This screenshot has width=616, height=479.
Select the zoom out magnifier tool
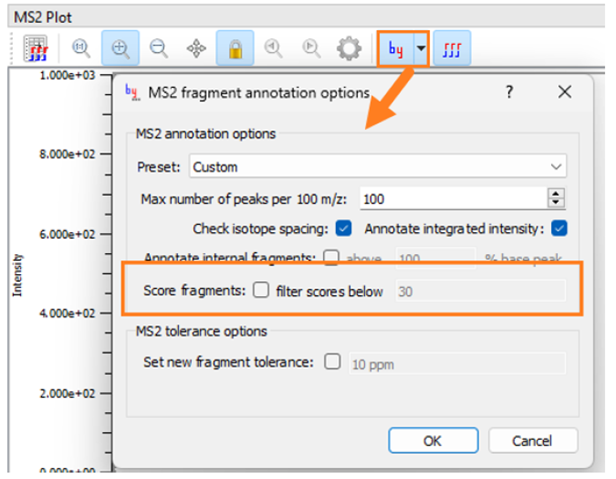(158, 48)
